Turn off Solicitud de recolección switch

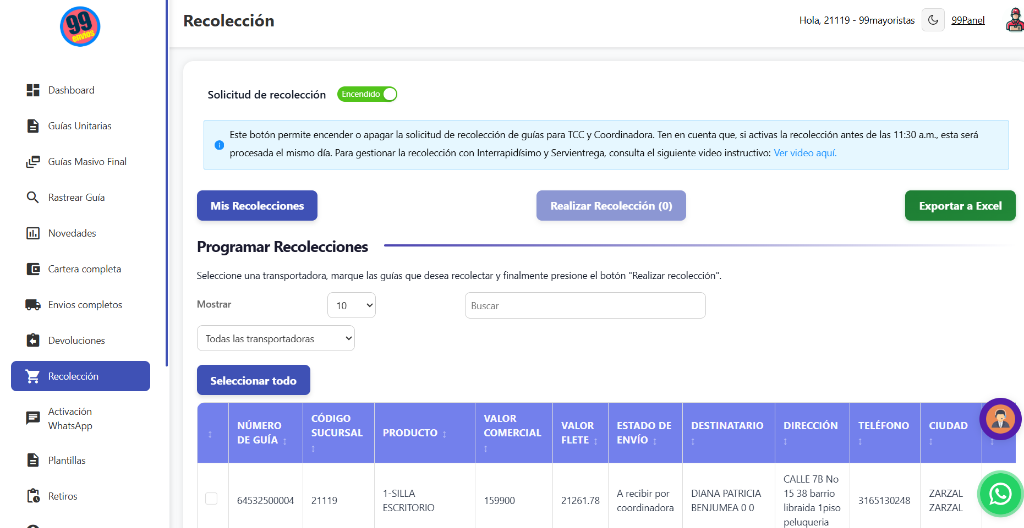[x=367, y=94]
